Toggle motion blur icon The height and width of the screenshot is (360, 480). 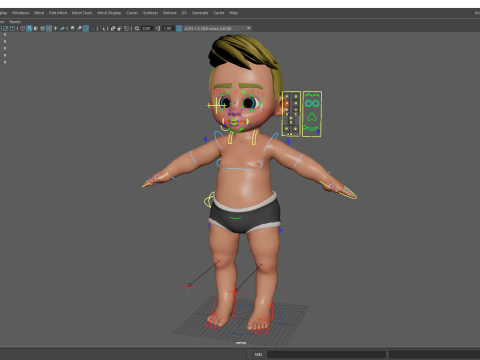click(x=79, y=28)
